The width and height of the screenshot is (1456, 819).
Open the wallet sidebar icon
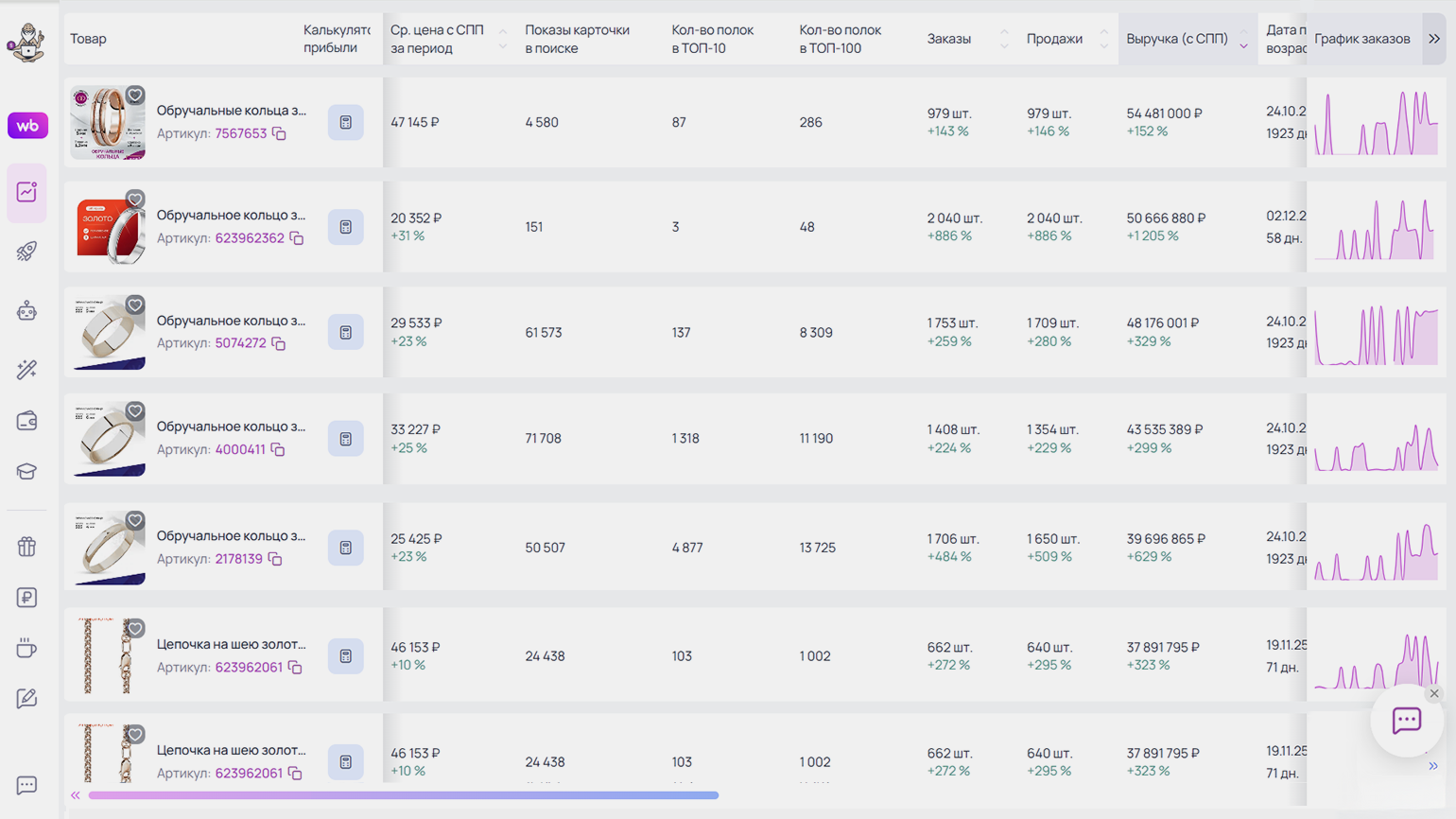[x=26, y=421]
